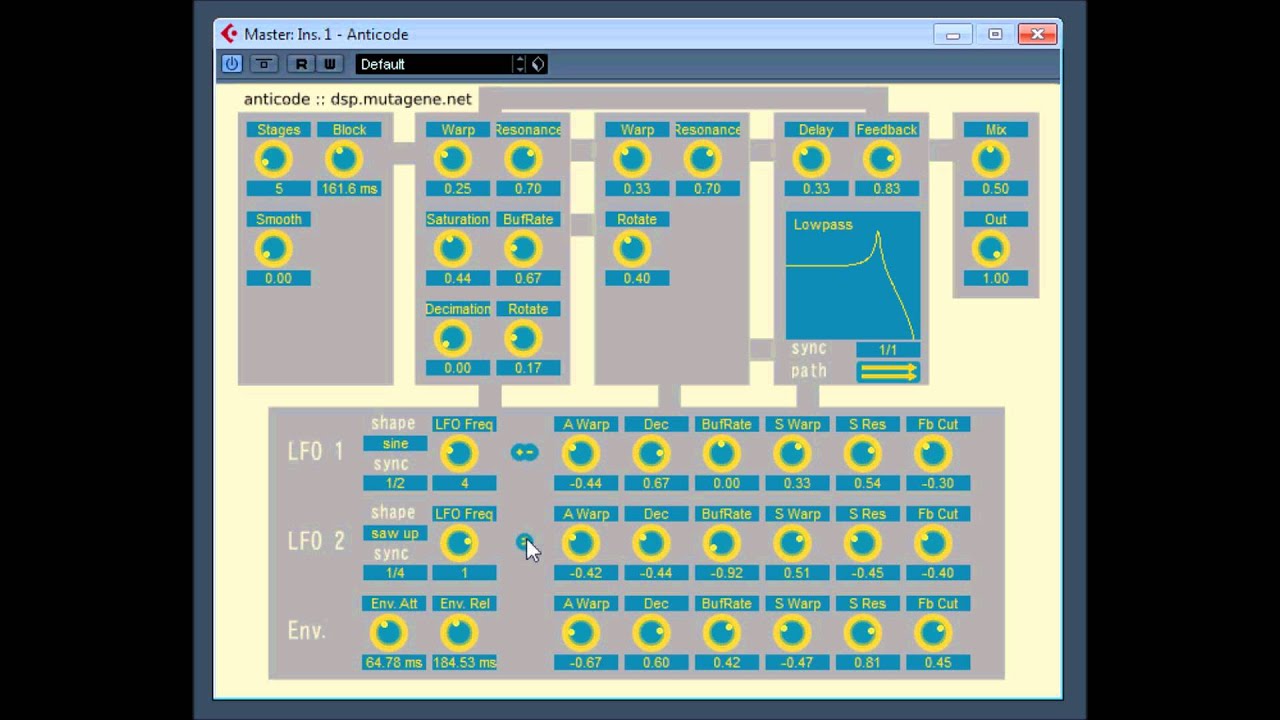Turn Env. row Fb Cut knob

pyautogui.click(x=933, y=633)
